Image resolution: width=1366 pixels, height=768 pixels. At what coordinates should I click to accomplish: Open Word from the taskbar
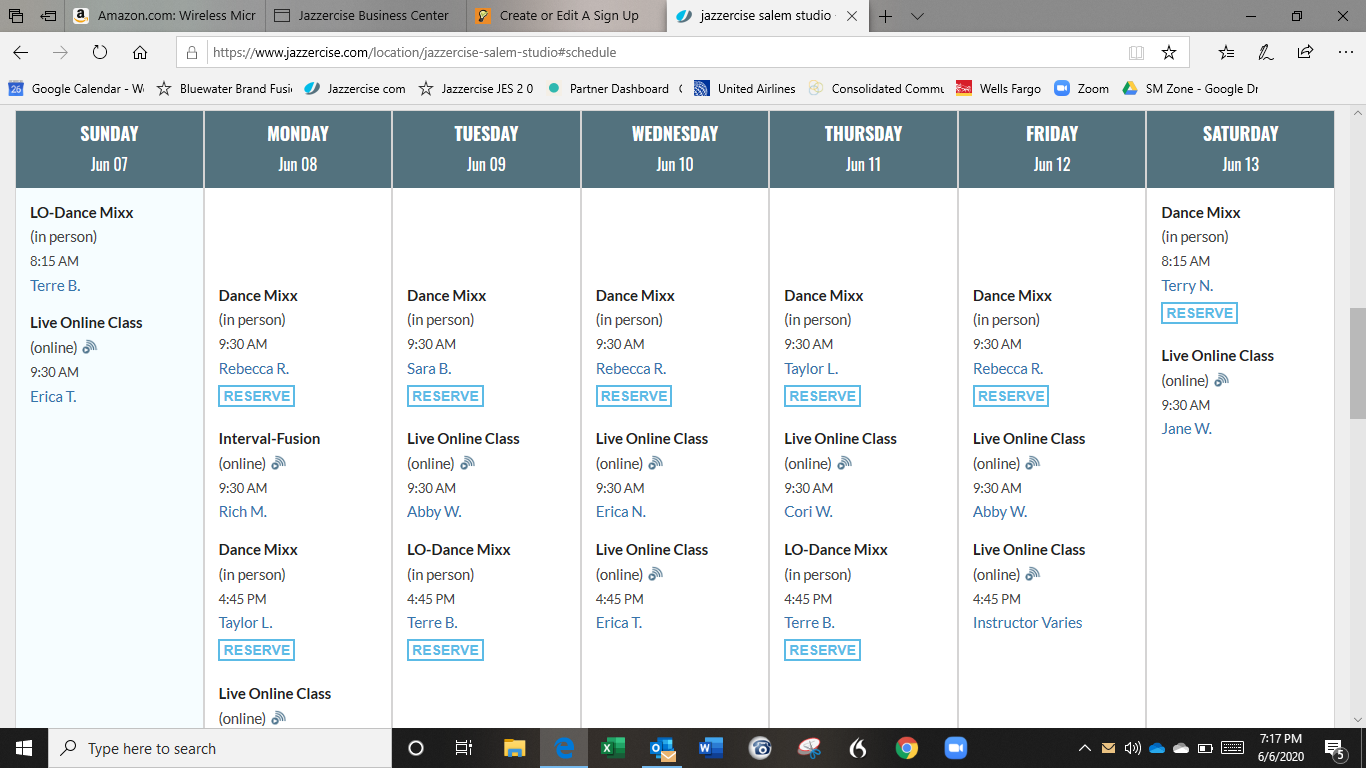[710, 748]
